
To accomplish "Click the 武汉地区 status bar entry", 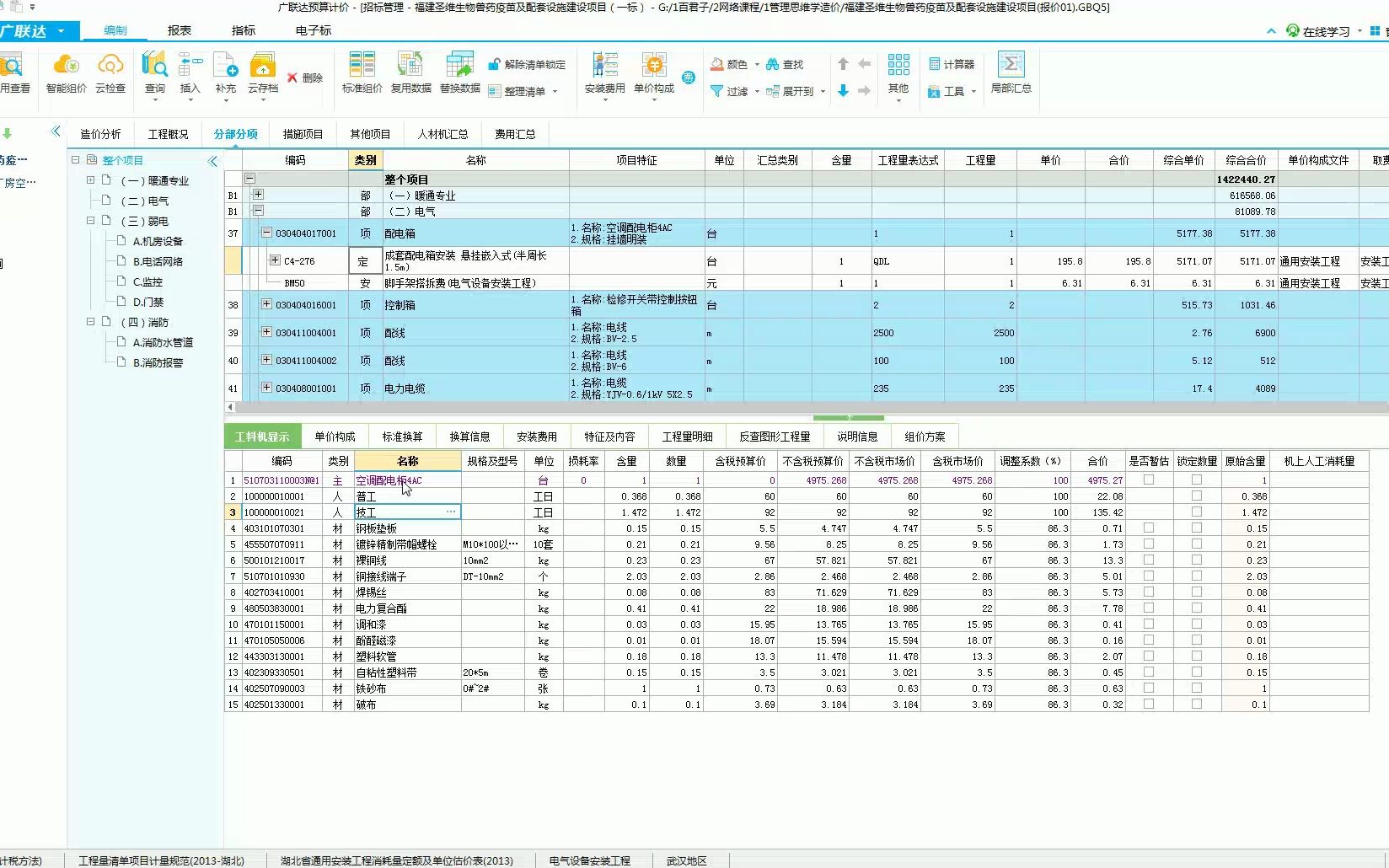I will (x=687, y=860).
